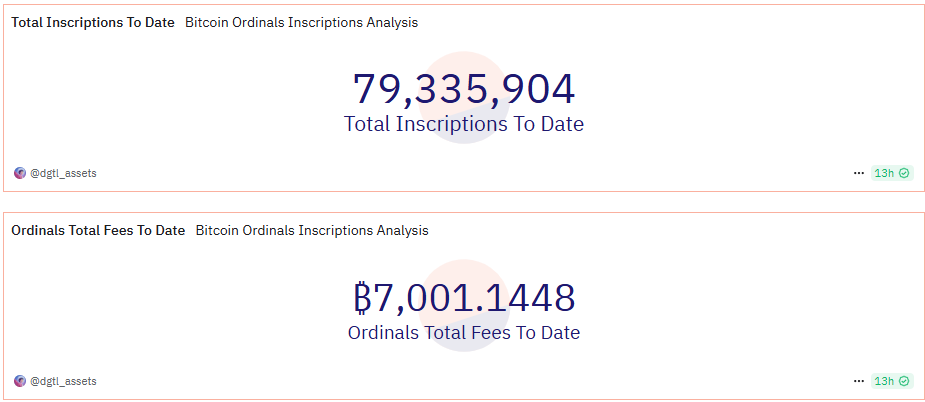925x402 pixels.
Task: Open "Bitcoin Ordinals Inscriptions Analysis" link in top panel
Action: point(301,22)
